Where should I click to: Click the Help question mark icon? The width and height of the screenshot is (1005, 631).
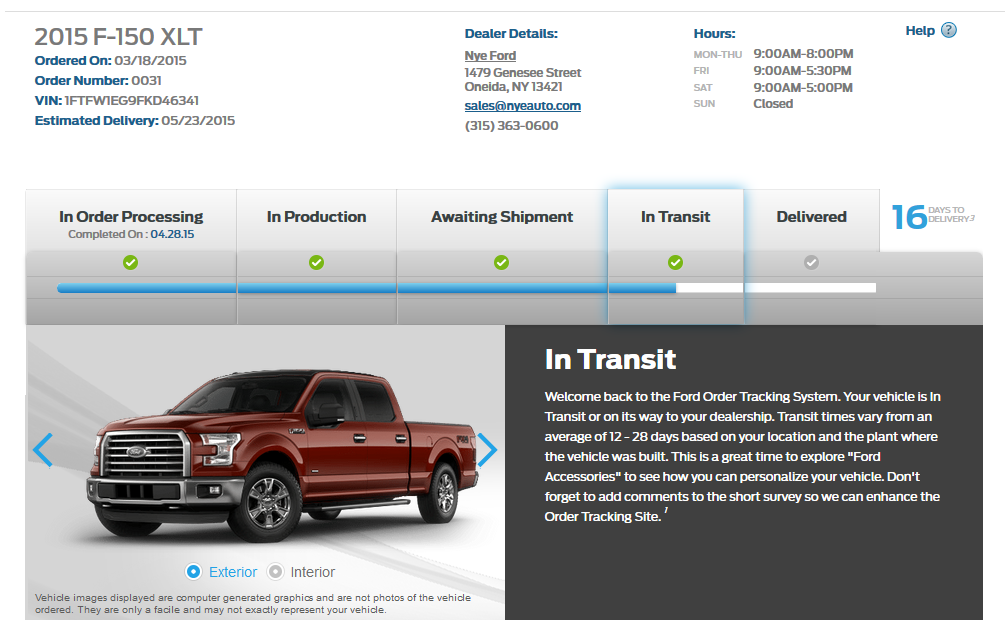point(949,30)
